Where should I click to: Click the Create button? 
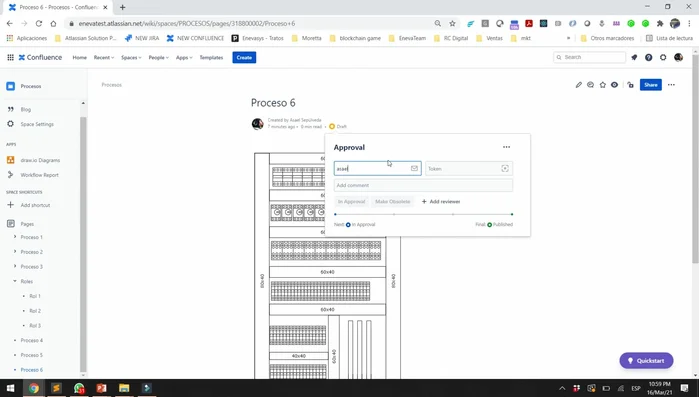tap(244, 57)
